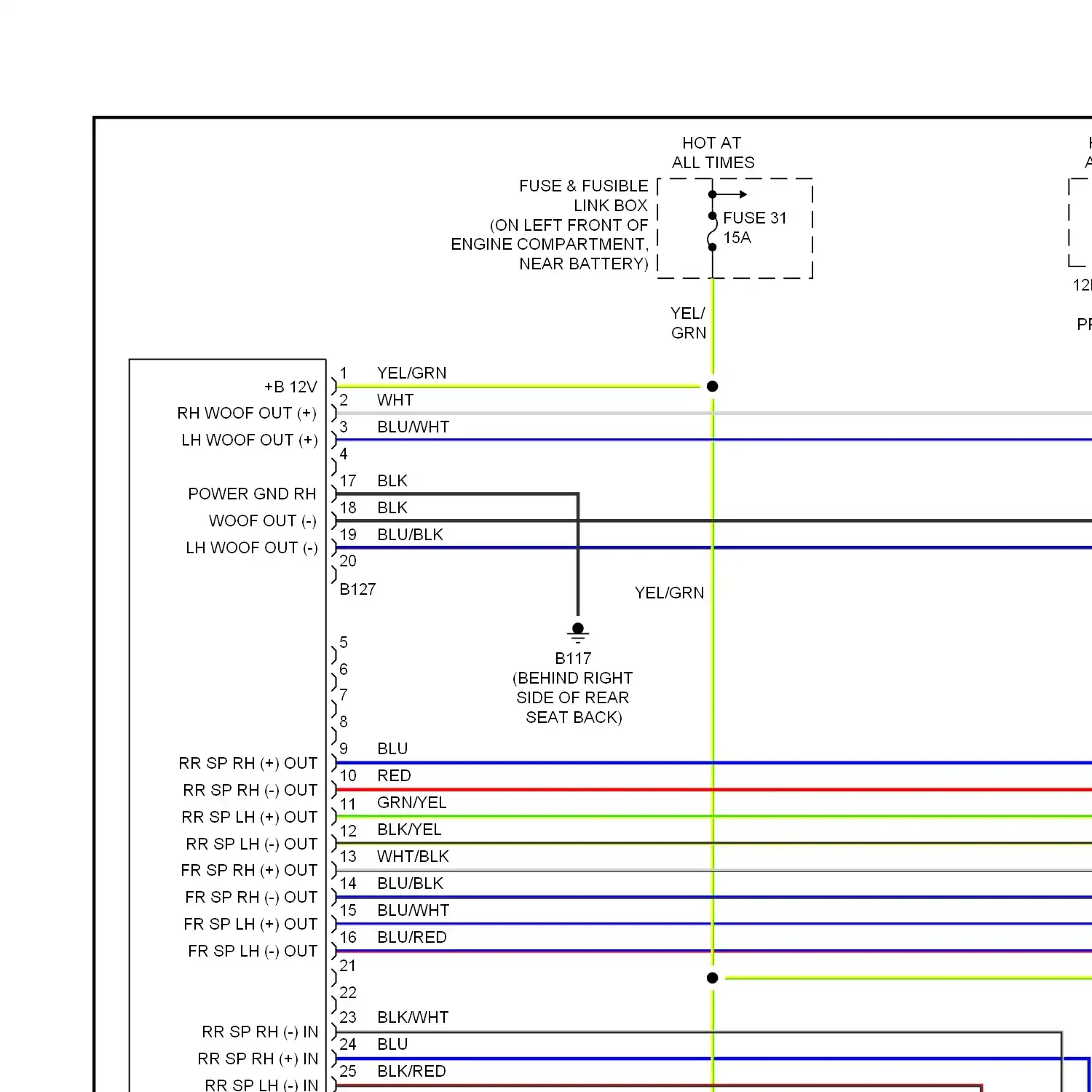Click the arrow at top of the fuse box
This screenshot has width=1092, height=1092.
click(729, 194)
